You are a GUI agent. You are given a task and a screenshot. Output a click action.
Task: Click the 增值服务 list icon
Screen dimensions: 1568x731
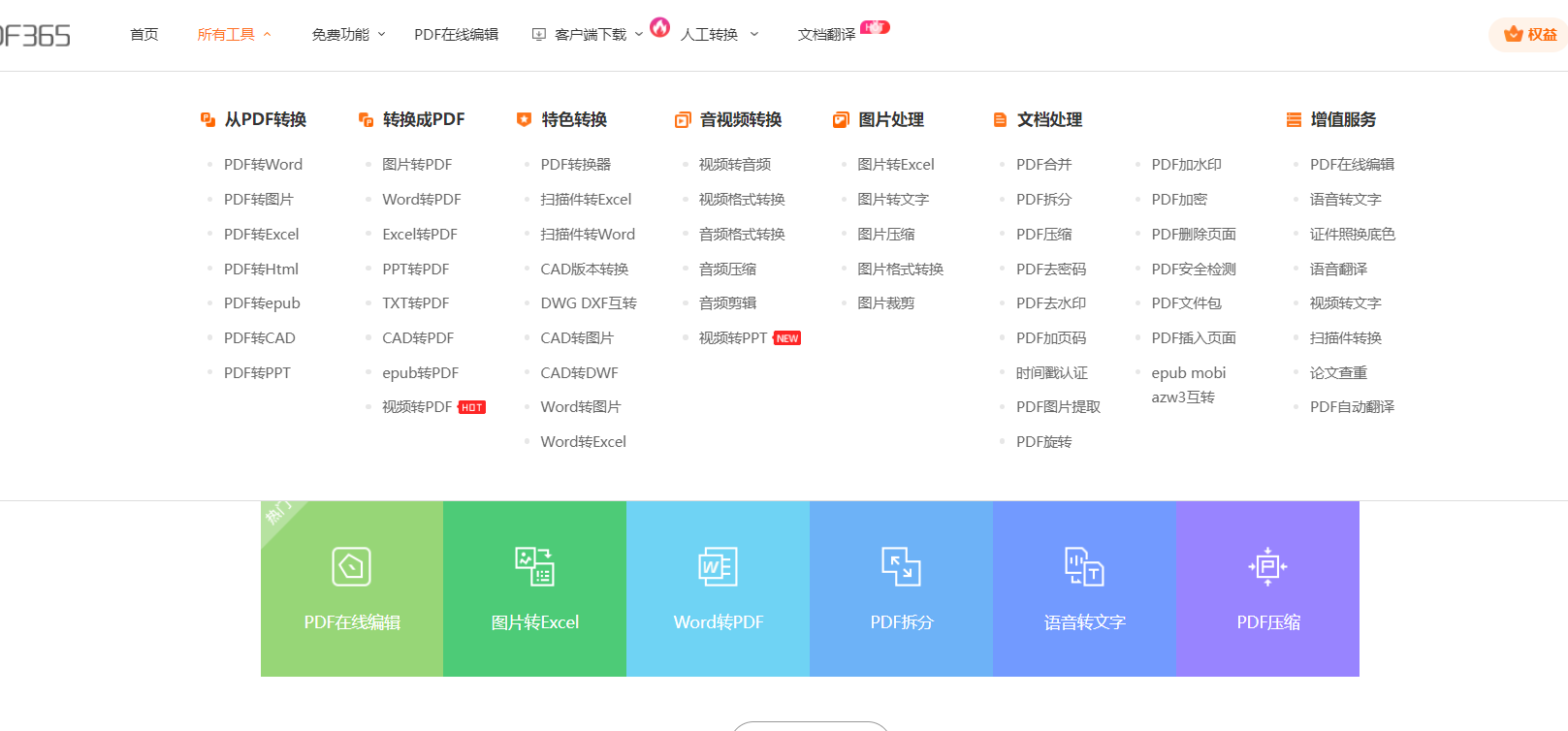pos(1294,119)
